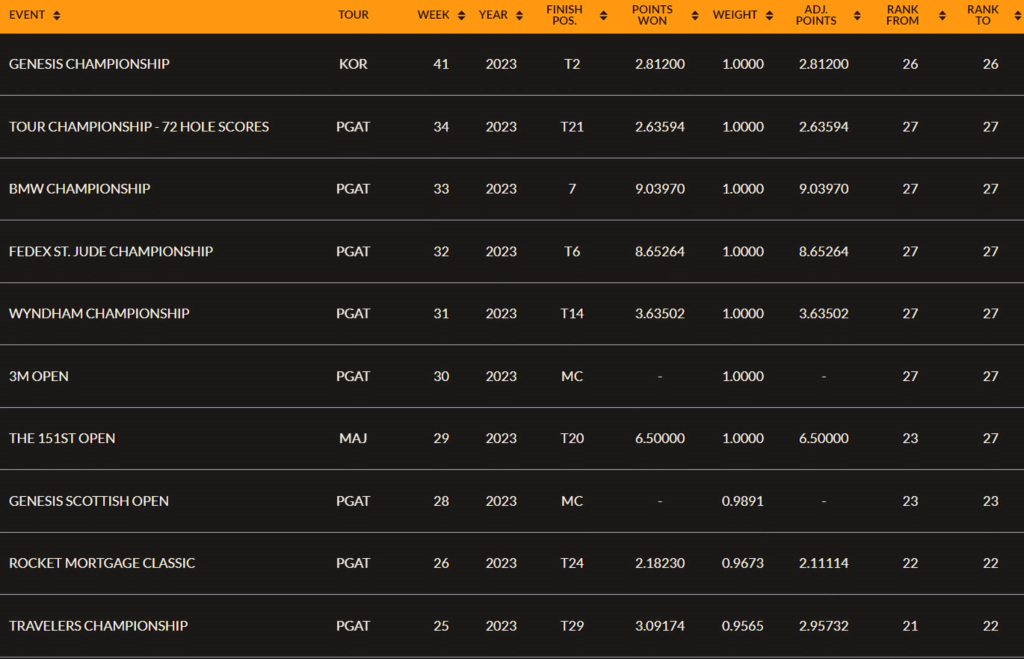Viewport: 1024px width, 659px height.
Task: Click points won value 9.03970
Action: pyautogui.click(x=660, y=189)
